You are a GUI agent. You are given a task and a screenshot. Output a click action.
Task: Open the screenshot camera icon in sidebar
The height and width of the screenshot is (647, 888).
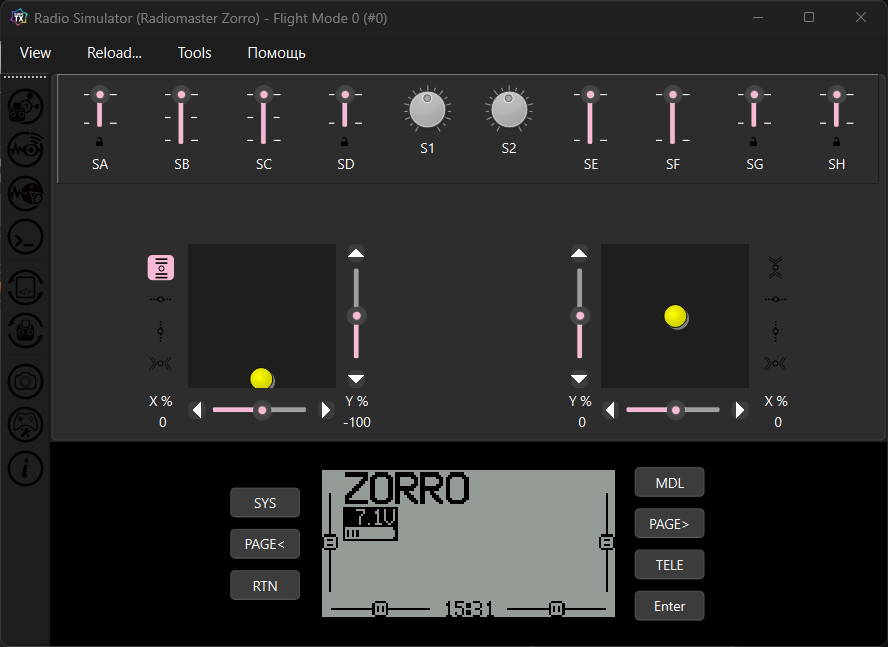click(x=25, y=381)
